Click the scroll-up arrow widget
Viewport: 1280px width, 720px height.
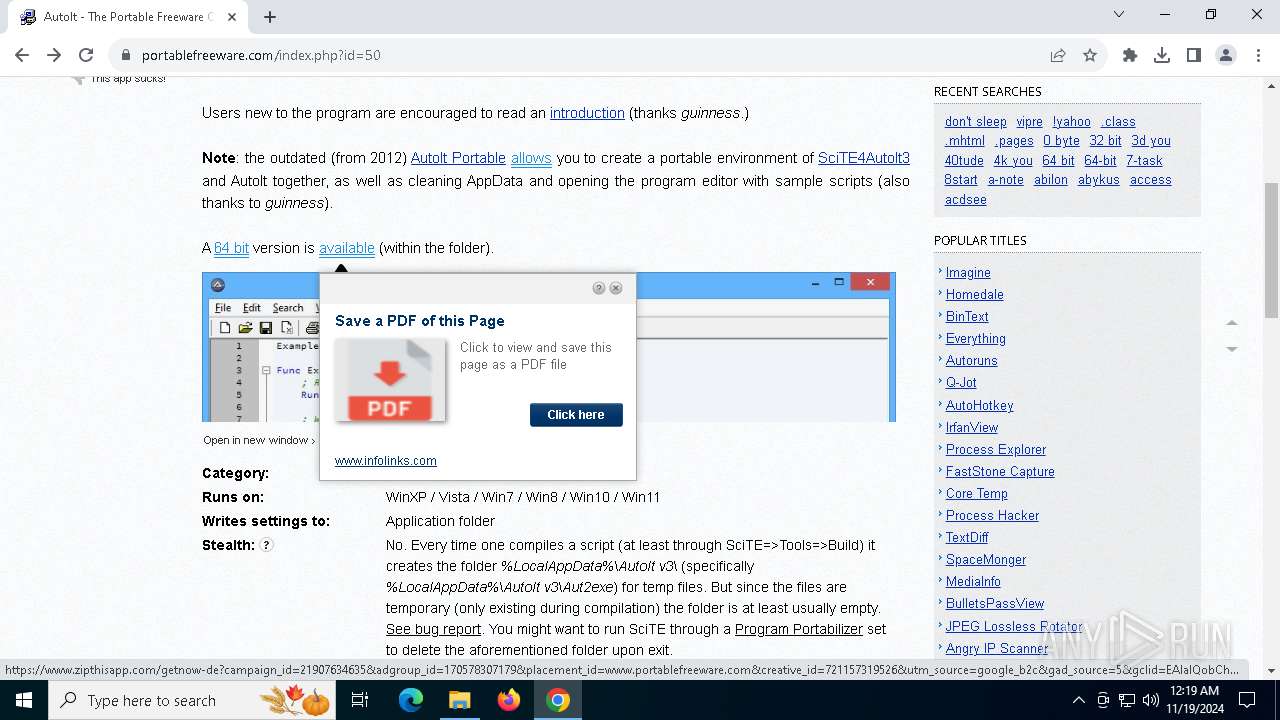pyautogui.click(x=1232, y=323)
